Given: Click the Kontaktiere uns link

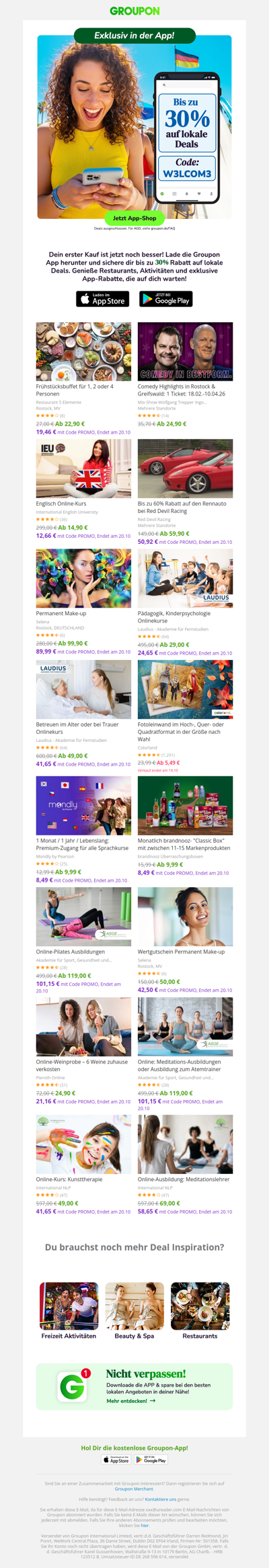Looking at the screenshot, I should pos(161,1500).
